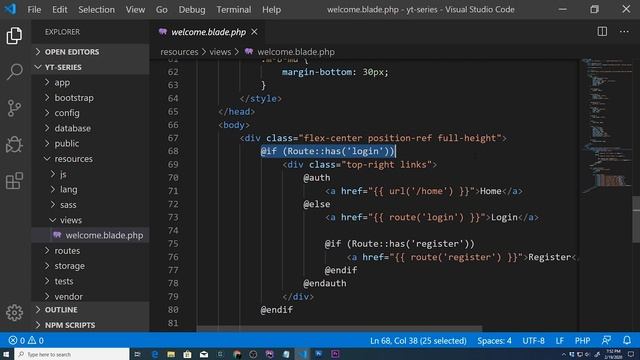Open Task View on the taskbar
Image resolution: width=640 pixels, height=360 pixels.
(138, 354)
